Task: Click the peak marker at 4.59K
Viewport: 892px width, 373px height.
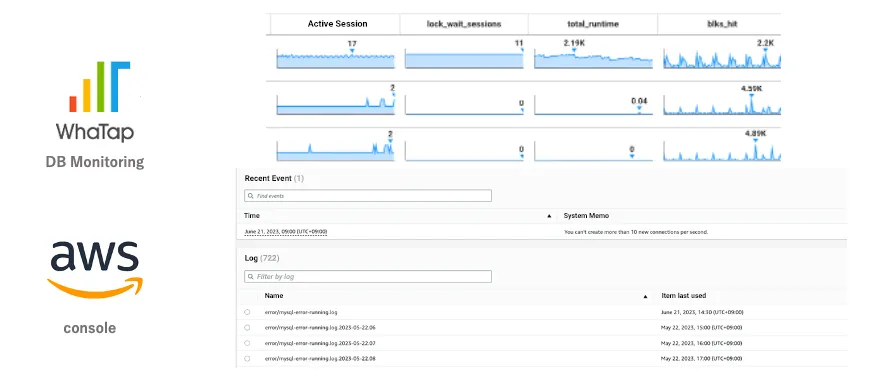Action: 751,96
